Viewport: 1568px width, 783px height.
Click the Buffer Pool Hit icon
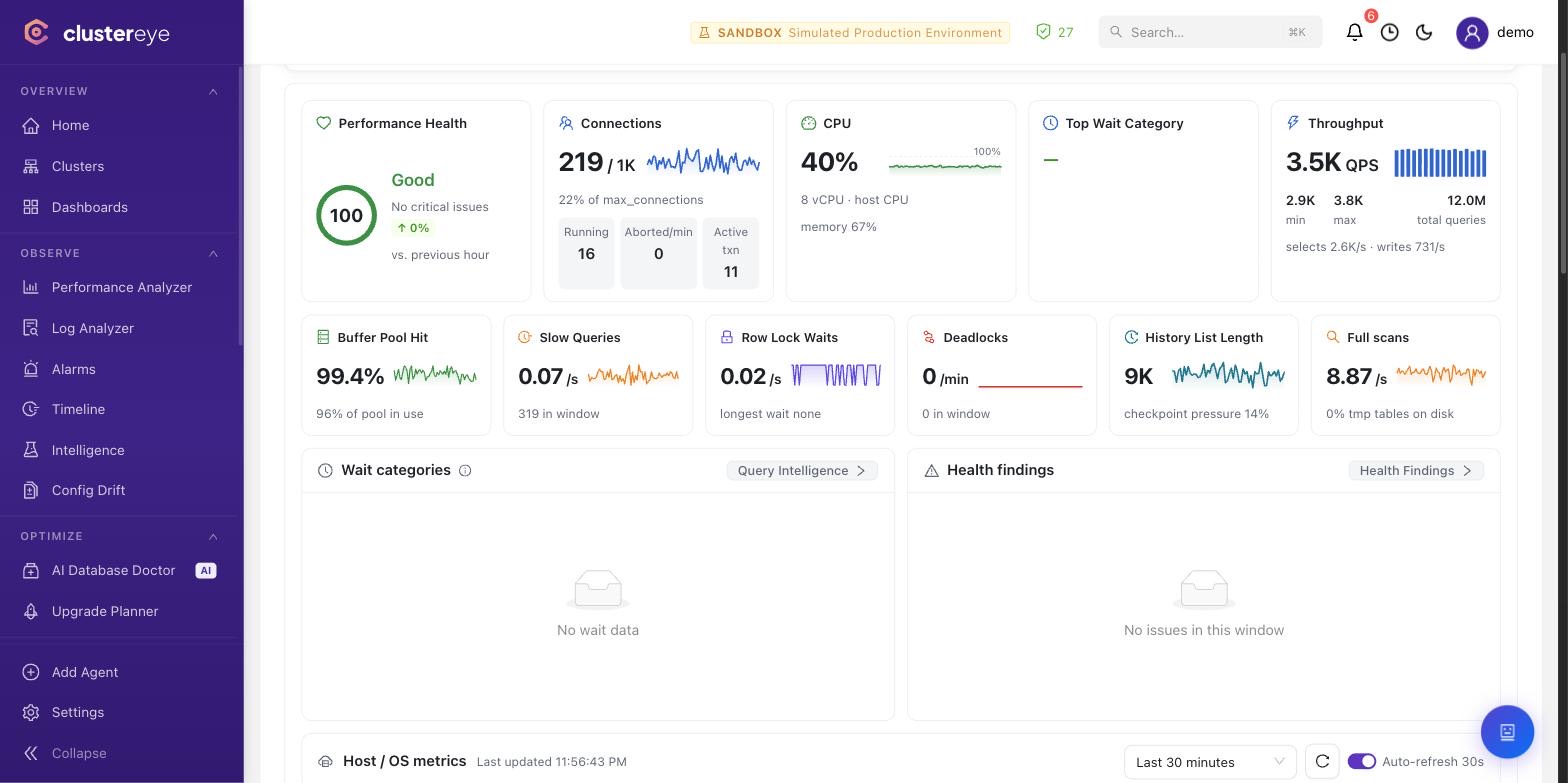pyautogui.click(x=323, y=337)
